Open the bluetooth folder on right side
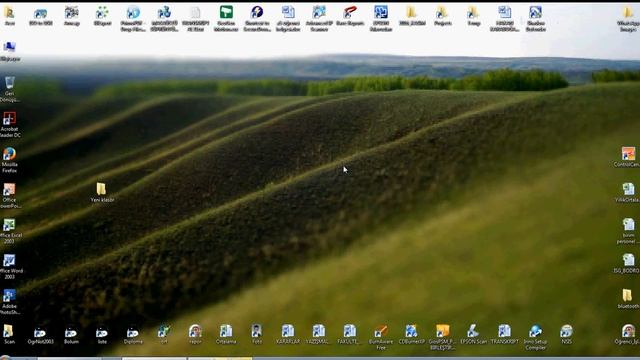The height and width of the screenshot is (360, 640). pyautogui.click(x=628, y=299)
